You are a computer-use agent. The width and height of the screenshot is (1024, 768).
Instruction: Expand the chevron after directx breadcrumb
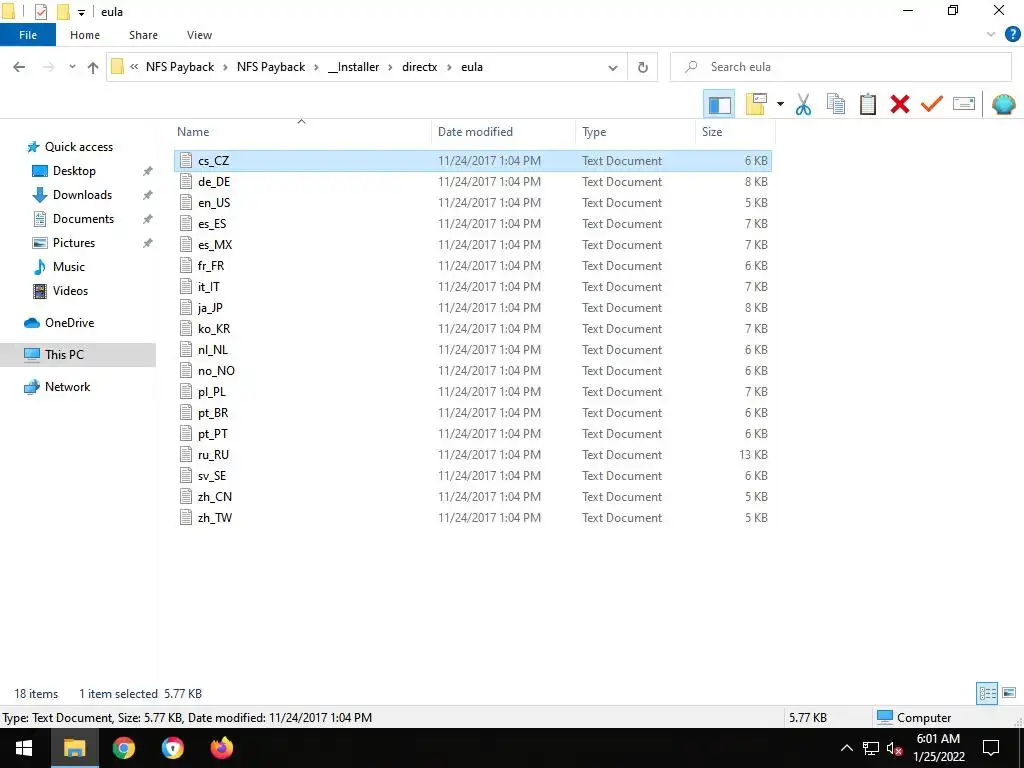point(449,67)
